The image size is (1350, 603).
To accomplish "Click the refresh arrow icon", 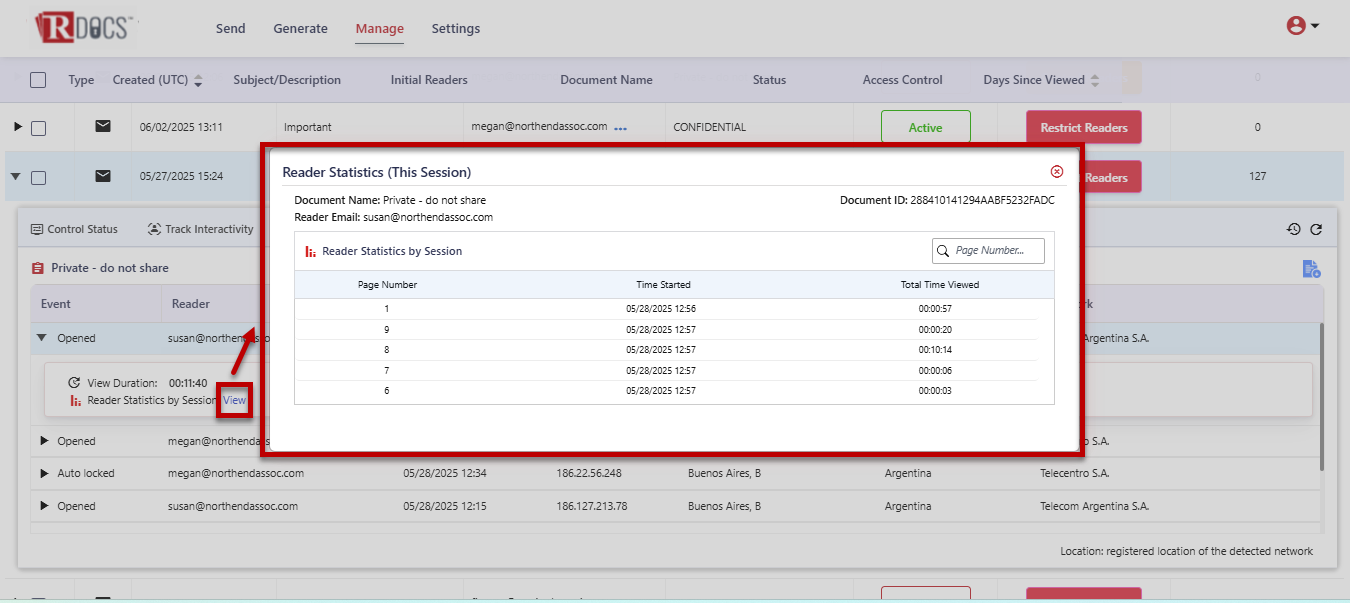I will coord(1316,229).
